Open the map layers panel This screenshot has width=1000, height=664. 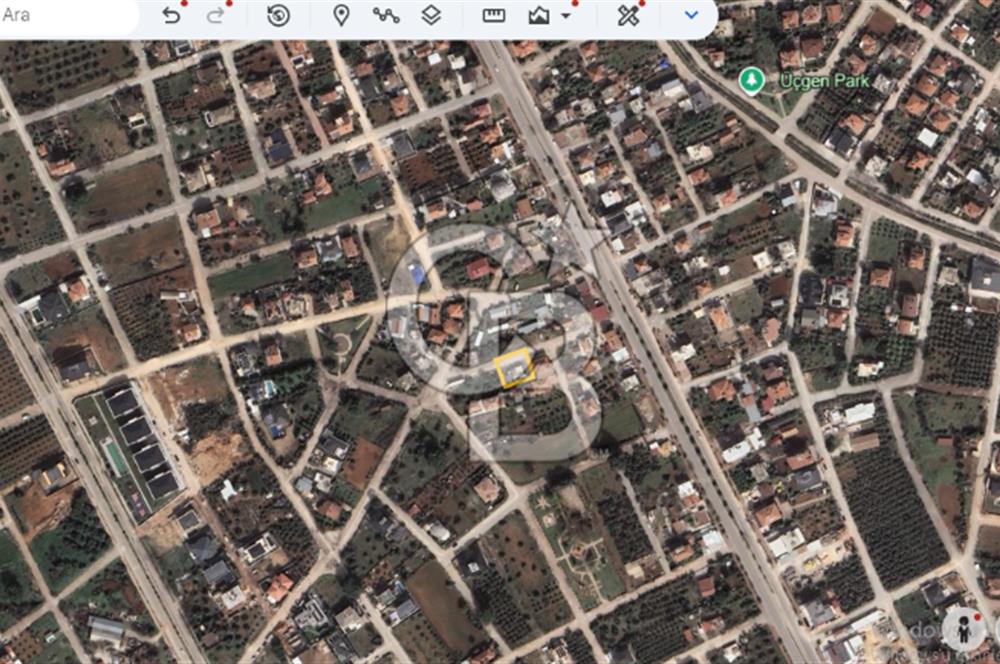coord(430,16)
